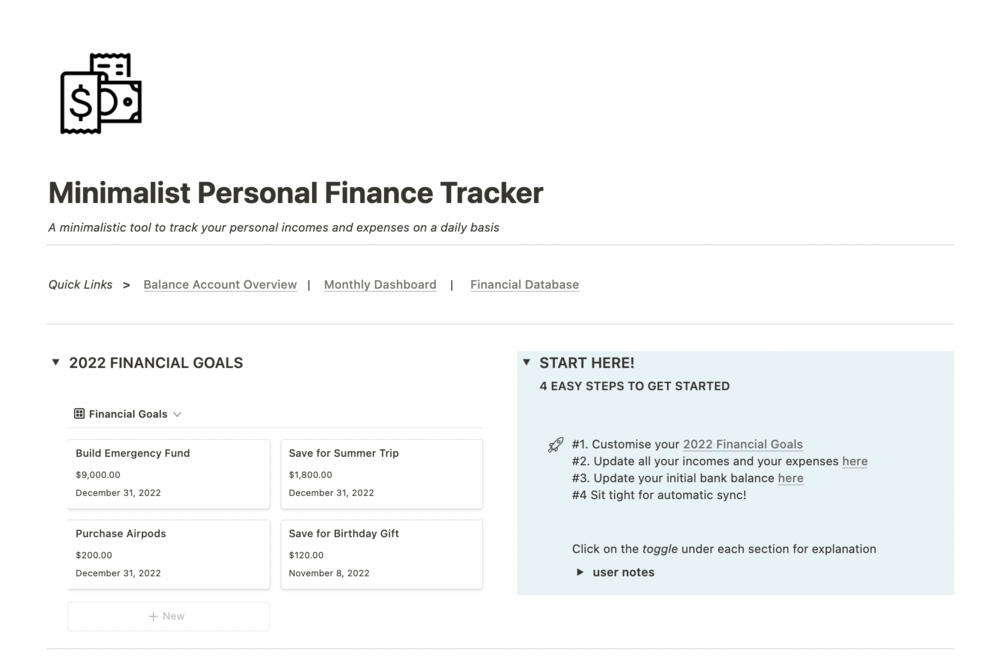The width and height of the screenshot is (1005, 663).
Task: Click the plus icon in New card
Action: click(153, 616)
